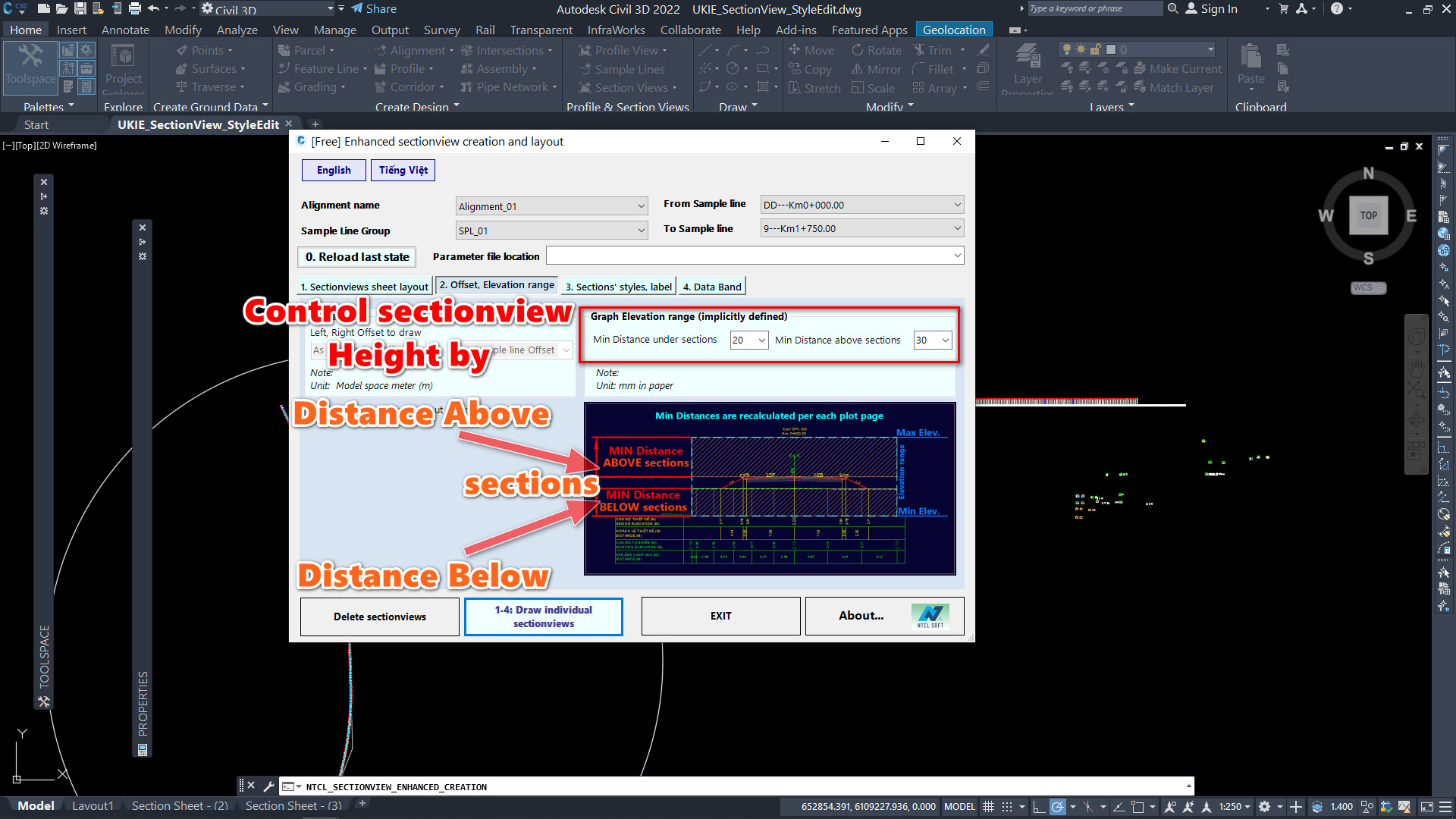Toggle the drawing grid display

point(988,807)
